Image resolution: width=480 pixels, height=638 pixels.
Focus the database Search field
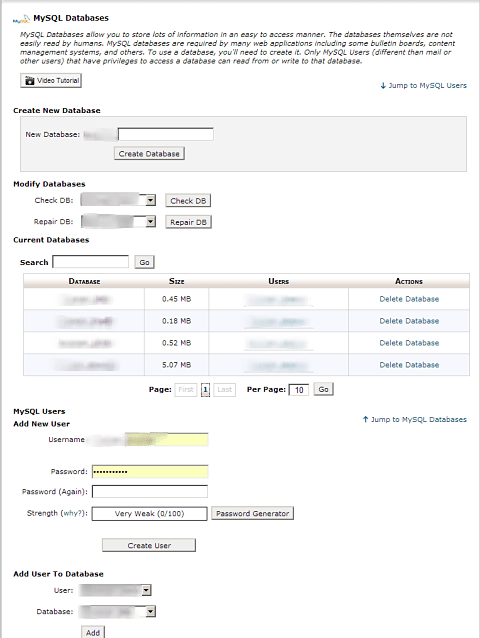(91, 262)
